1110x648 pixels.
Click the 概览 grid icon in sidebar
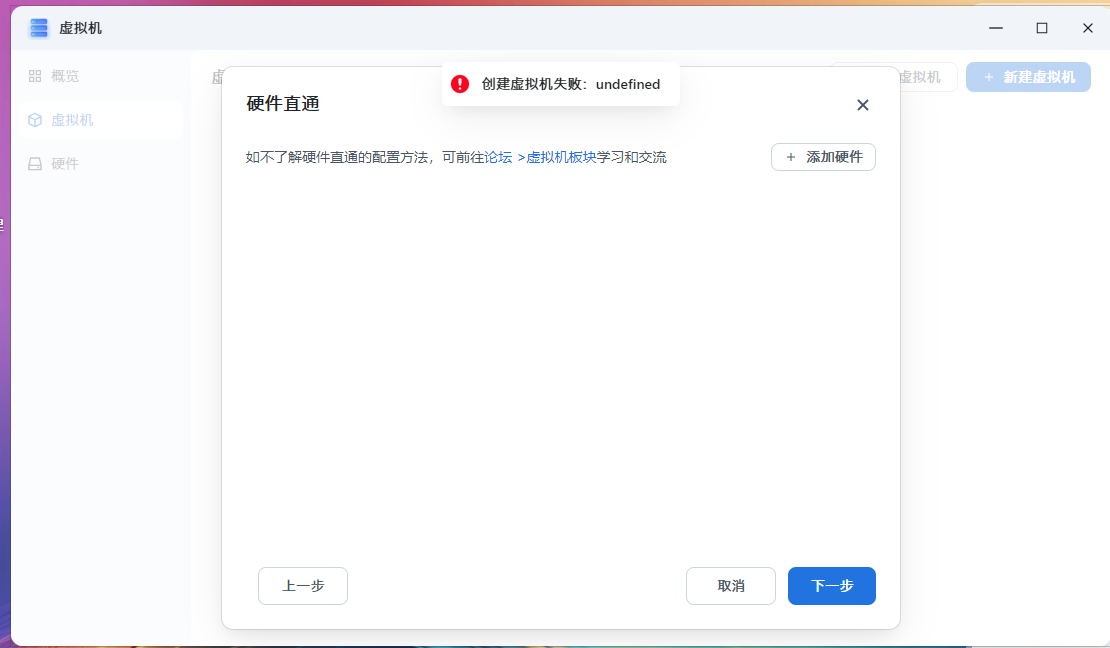35,76
